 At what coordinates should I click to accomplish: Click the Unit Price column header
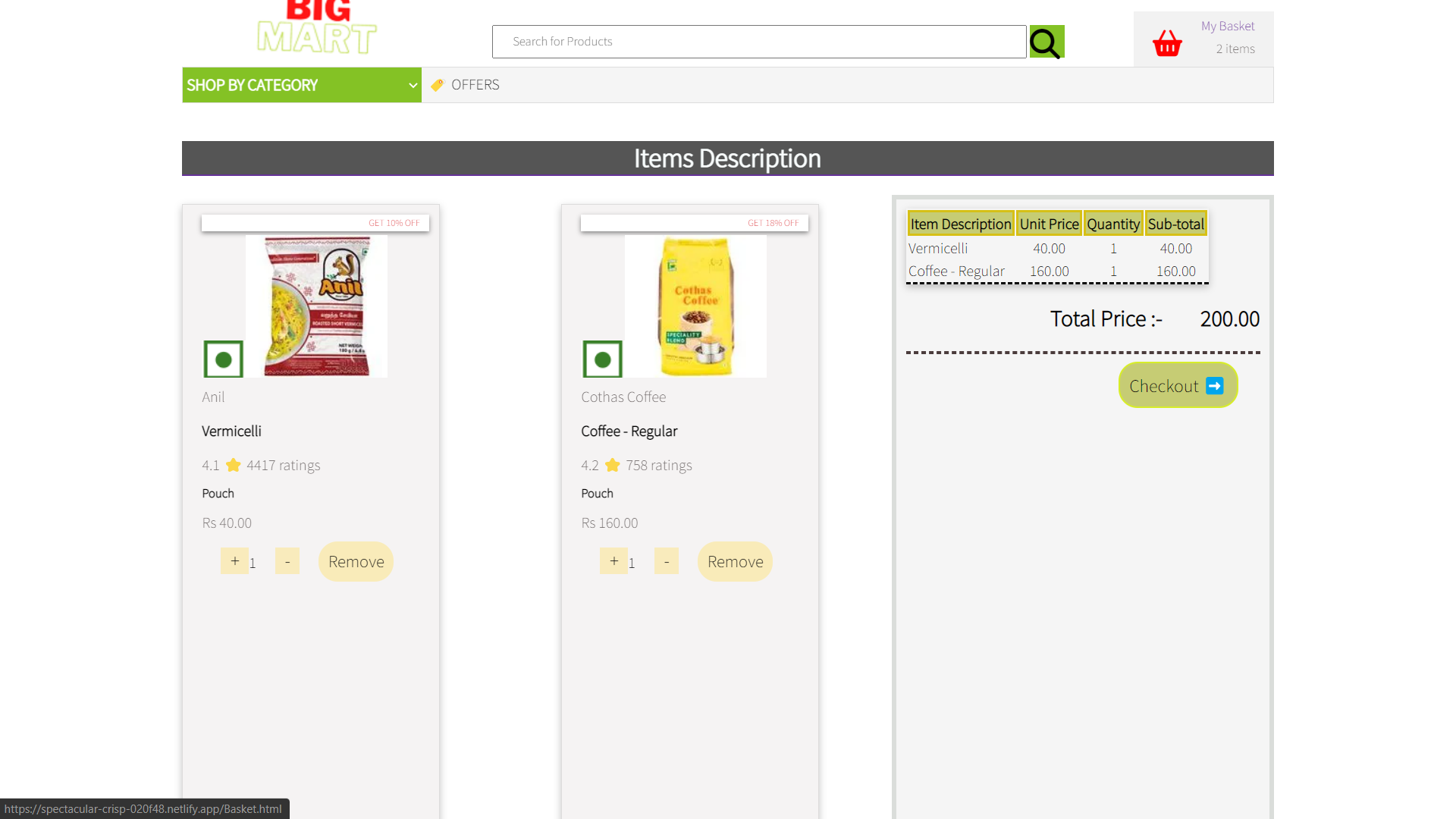pos(1049,224)
